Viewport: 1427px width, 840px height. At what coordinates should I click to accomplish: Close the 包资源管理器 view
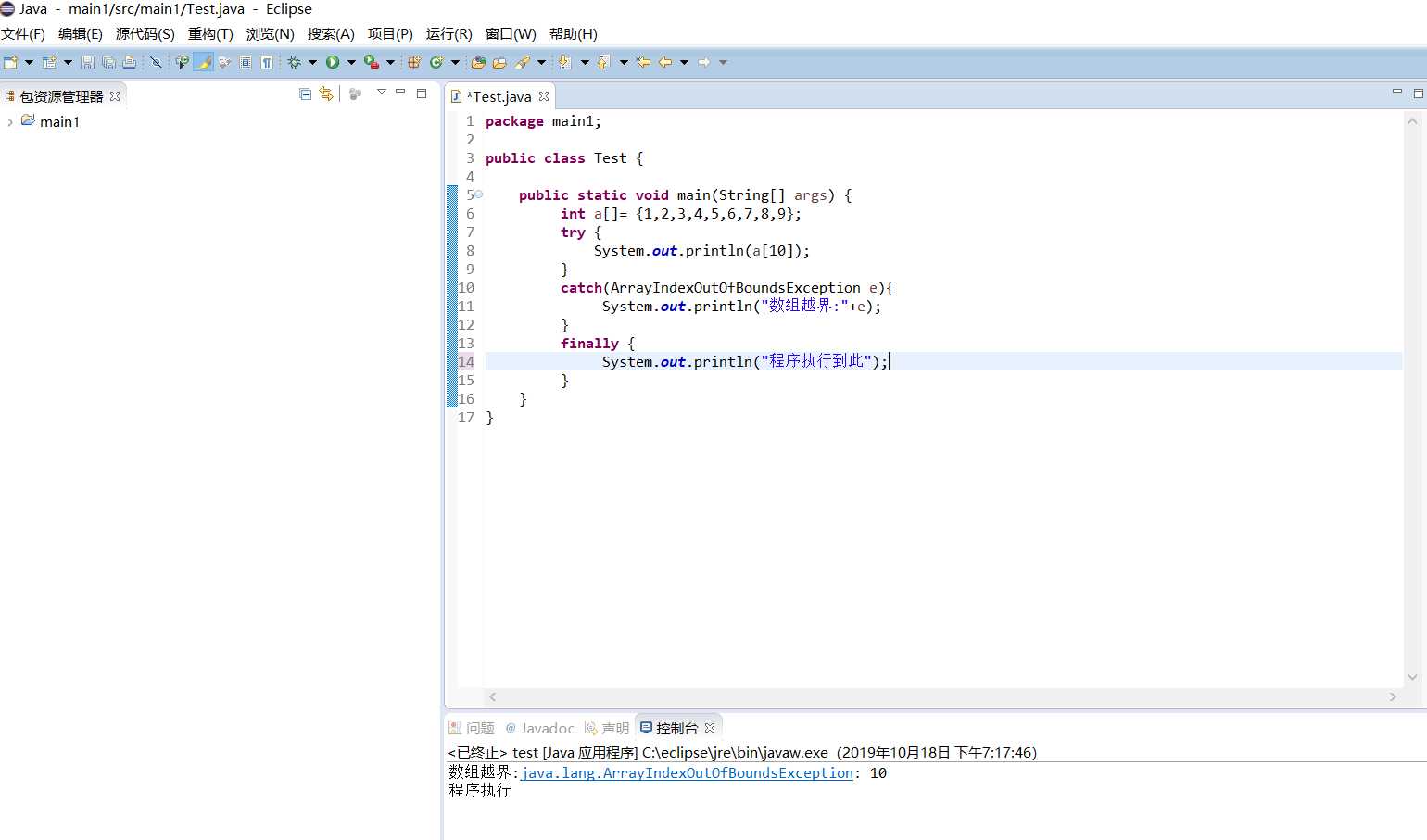click(x=115, y=96)
